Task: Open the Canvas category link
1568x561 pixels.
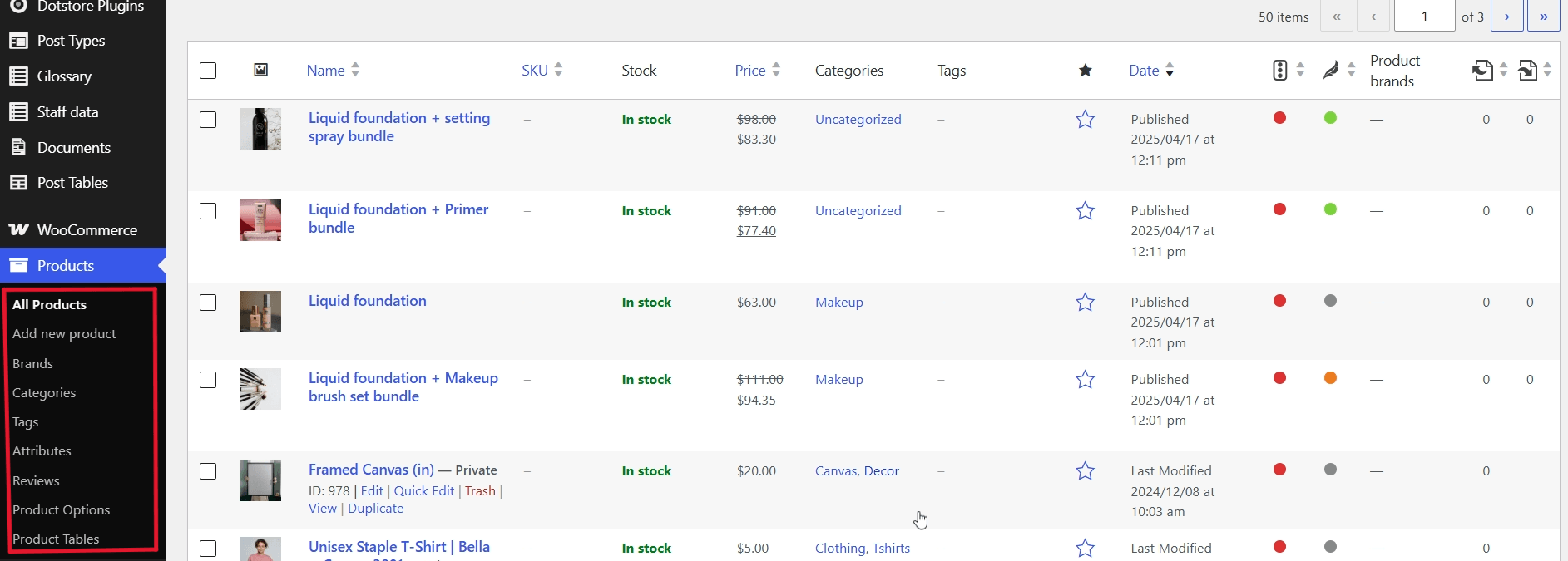Action: [836, 471]
